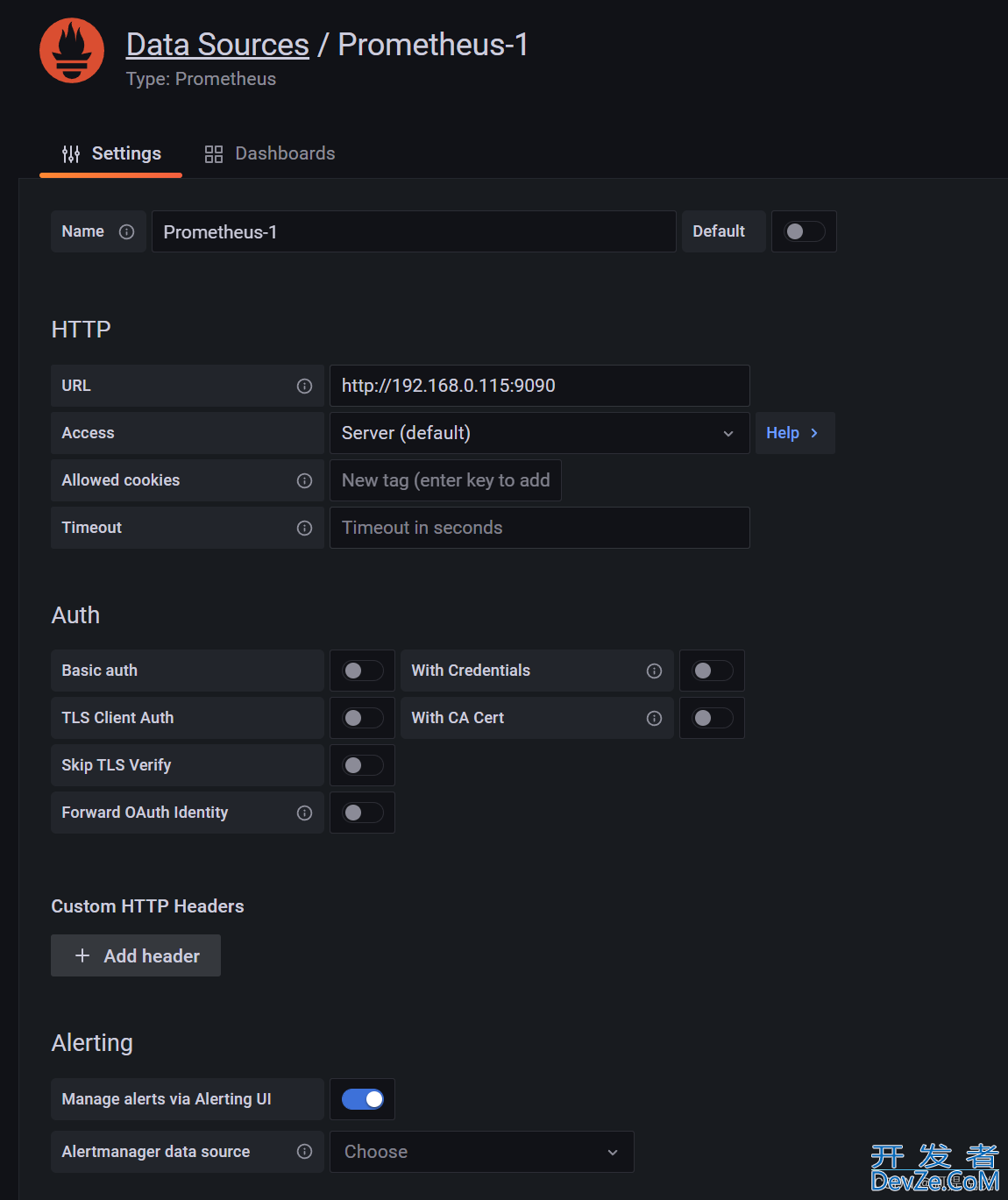Screen dimensions: 1008x1200
Task: Click the plus icon in Add header
Action: (82, 955)
